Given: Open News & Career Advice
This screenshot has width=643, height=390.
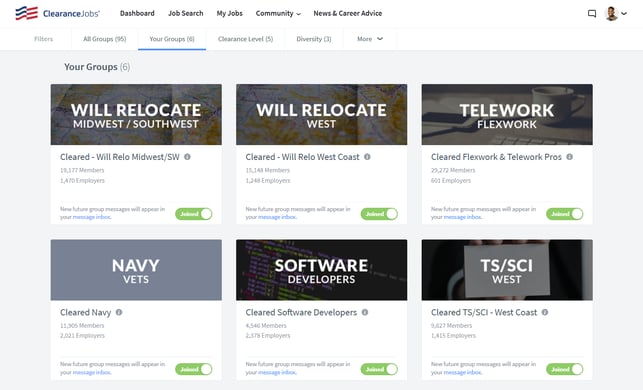Looking at the screenshot, I should point(348,13).
